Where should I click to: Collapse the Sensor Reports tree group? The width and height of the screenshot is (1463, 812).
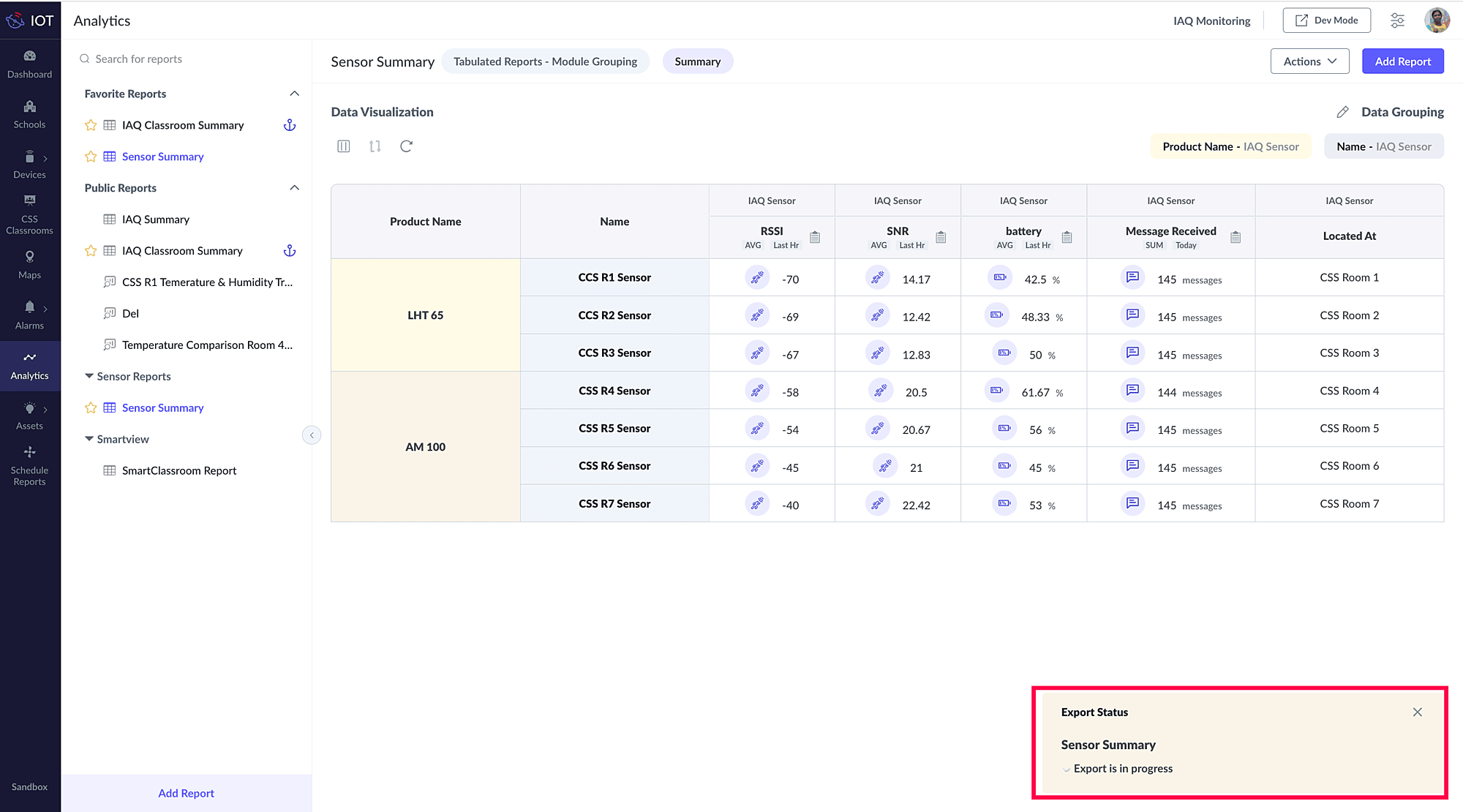[x=89, y=376]
